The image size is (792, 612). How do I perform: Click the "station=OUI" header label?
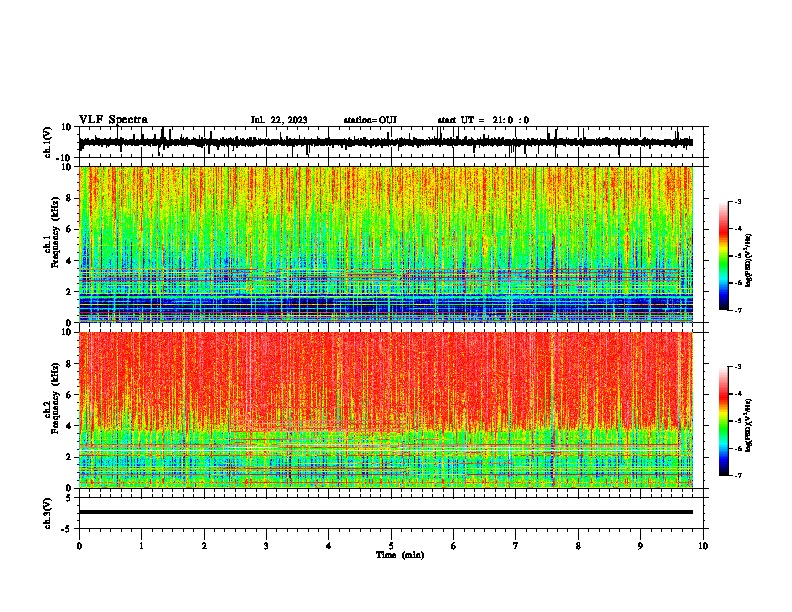(370, 120)
